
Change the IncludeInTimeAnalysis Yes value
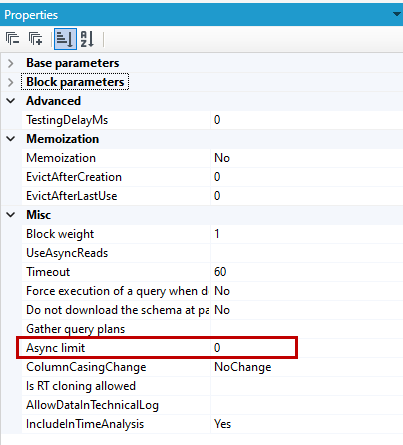(x=307, y=424)
